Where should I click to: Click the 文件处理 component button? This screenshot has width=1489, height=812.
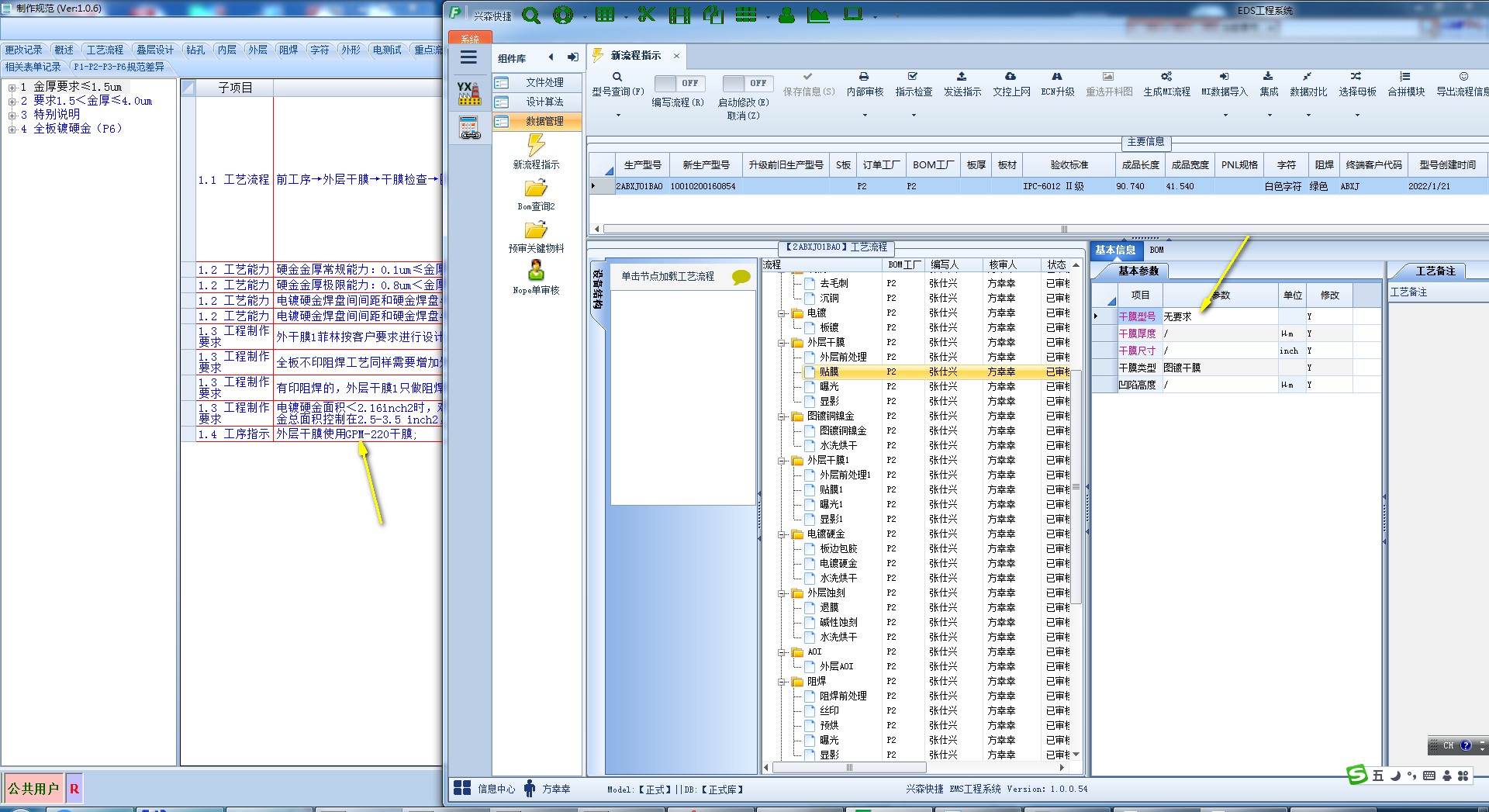click(x=537, y=82)
